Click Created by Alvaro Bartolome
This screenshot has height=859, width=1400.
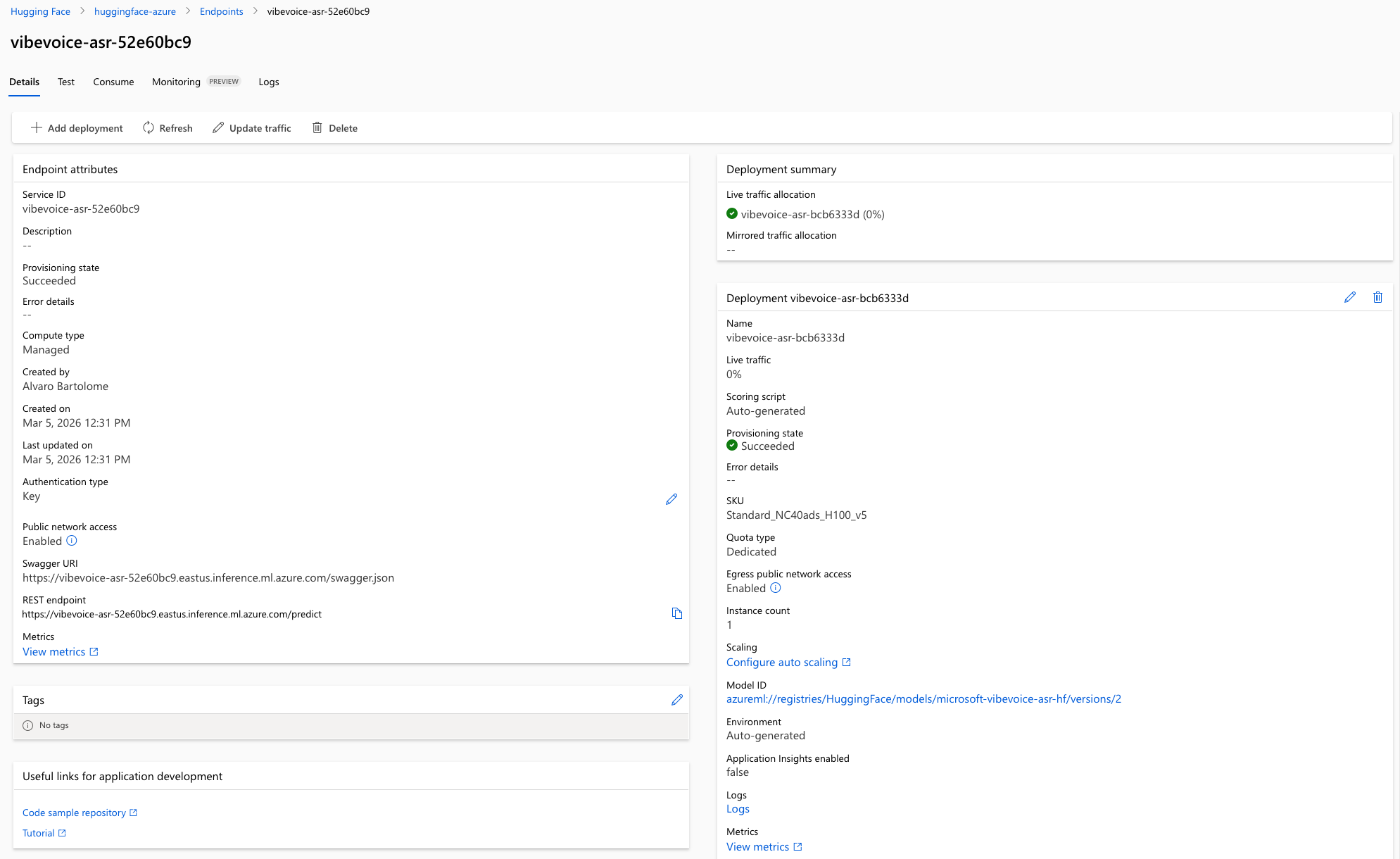click(x=65, y=387)
